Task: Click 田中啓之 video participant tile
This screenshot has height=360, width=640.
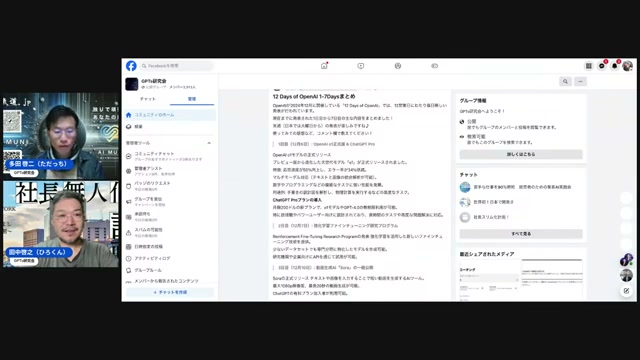Action: [x=61, y=224]
